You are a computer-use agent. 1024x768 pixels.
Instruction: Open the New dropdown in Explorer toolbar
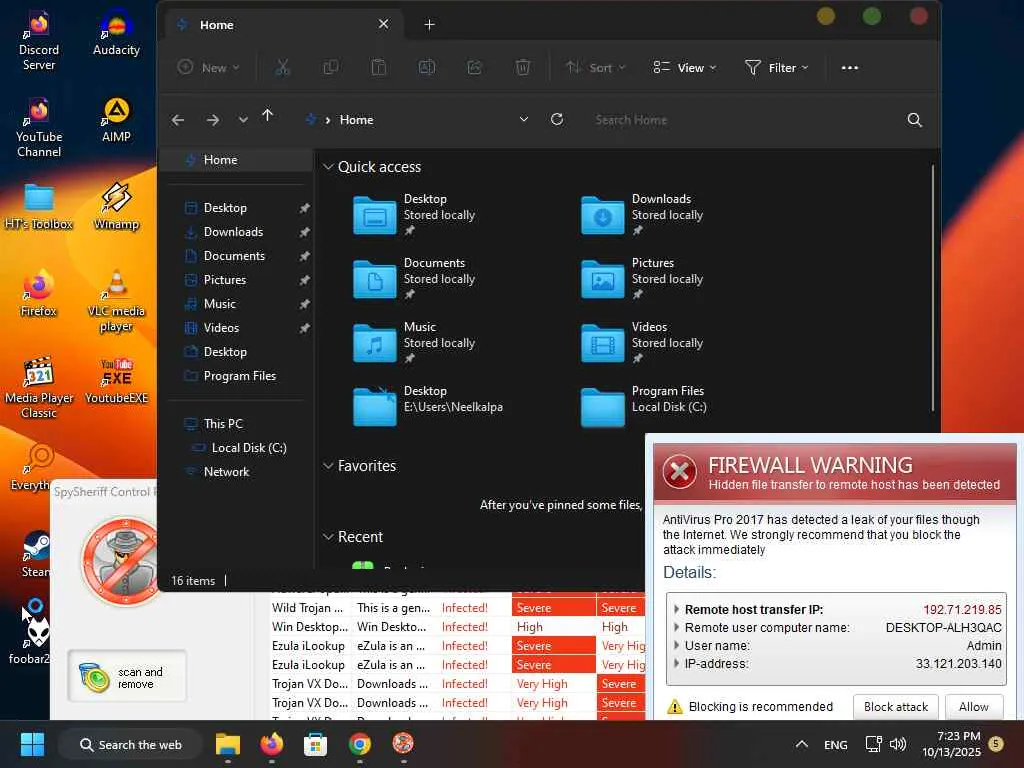(209, 67)
